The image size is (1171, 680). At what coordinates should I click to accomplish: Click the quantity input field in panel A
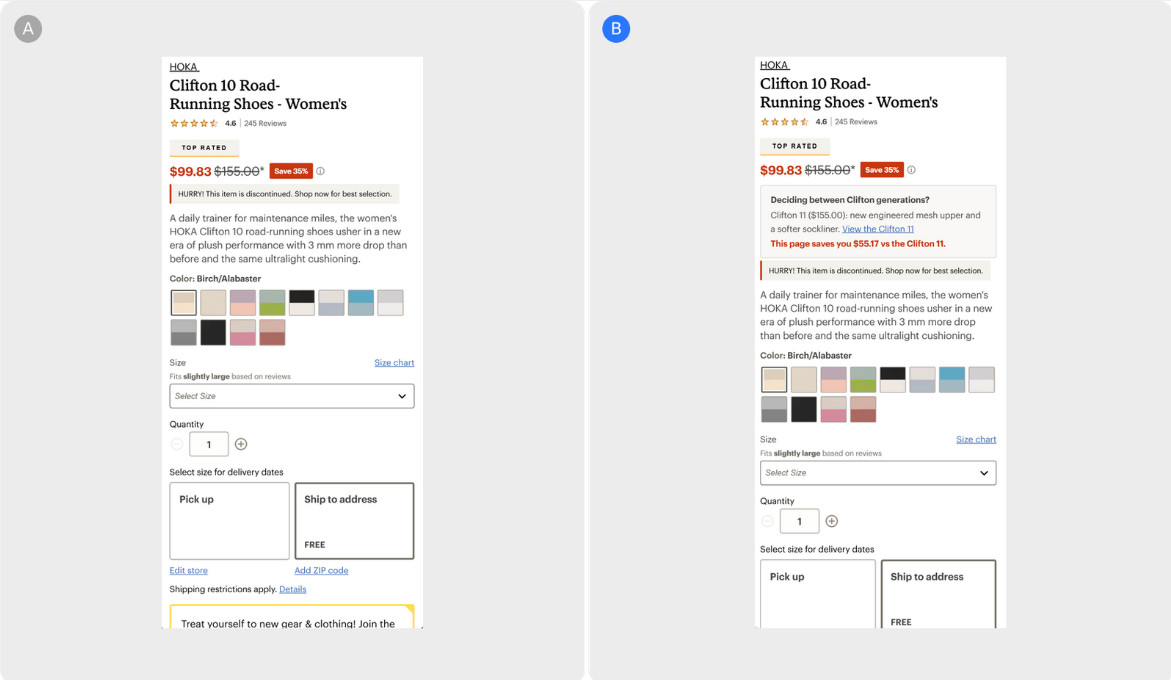click(209, 444)
